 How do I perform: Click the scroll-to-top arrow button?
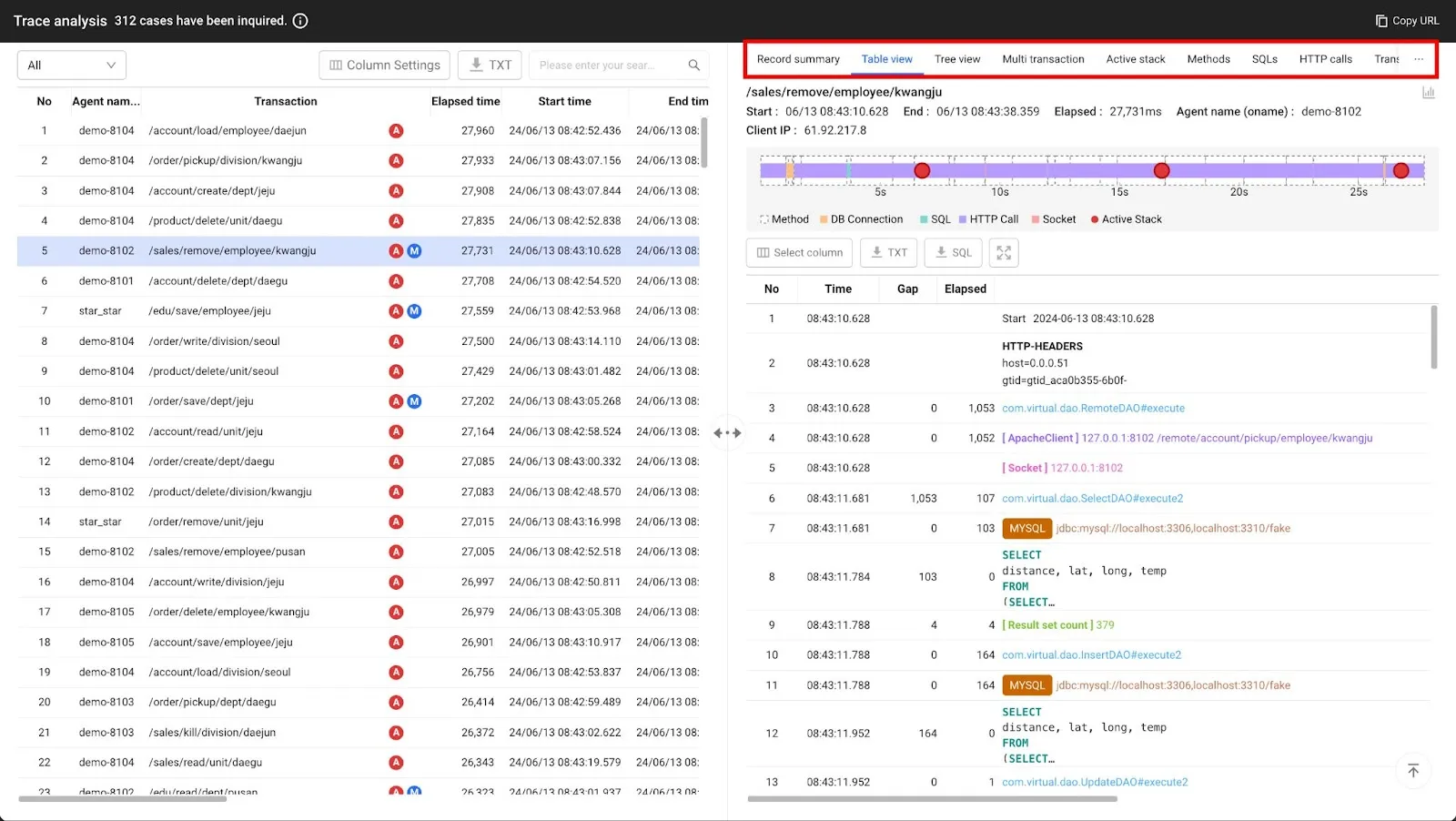(x=1413, y=771)
